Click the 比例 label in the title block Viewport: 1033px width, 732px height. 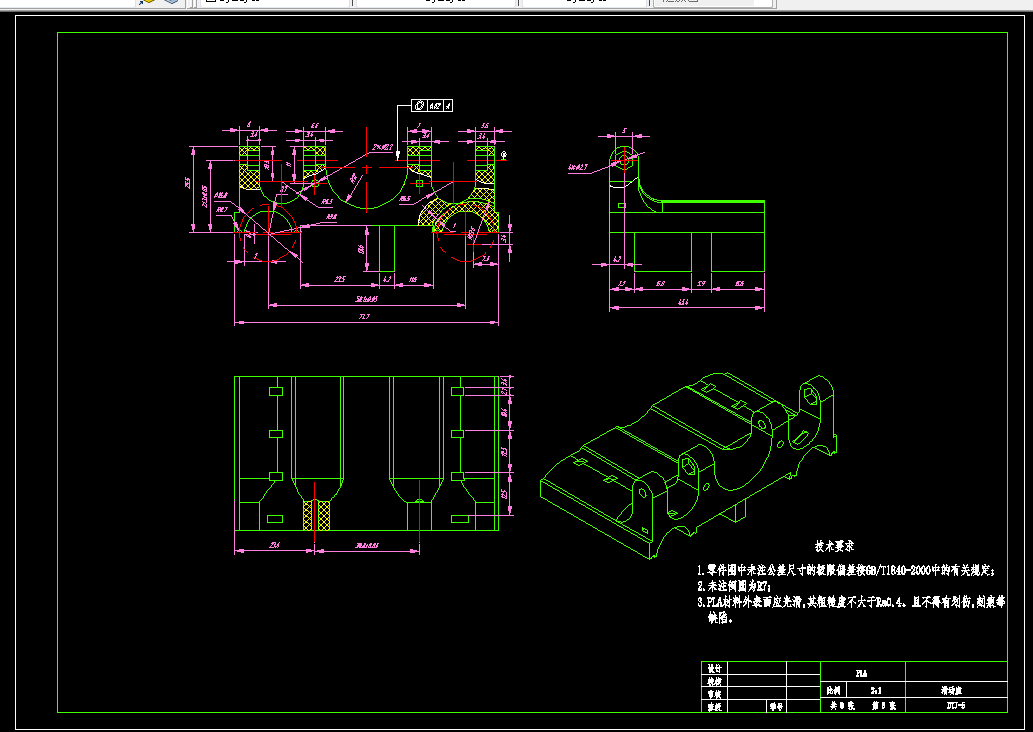point(833,690)
